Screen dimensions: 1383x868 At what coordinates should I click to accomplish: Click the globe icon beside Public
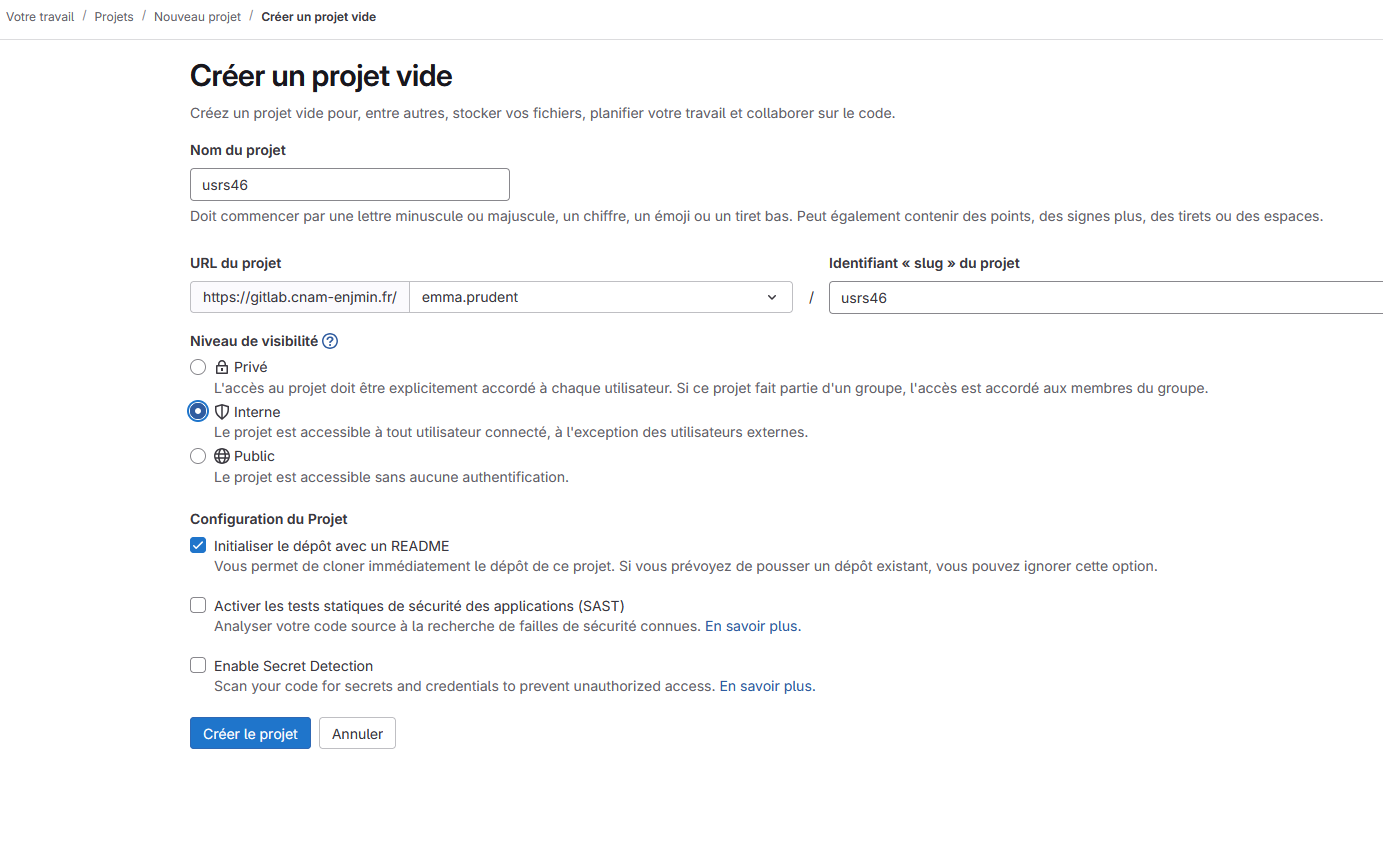click(222, 456)
